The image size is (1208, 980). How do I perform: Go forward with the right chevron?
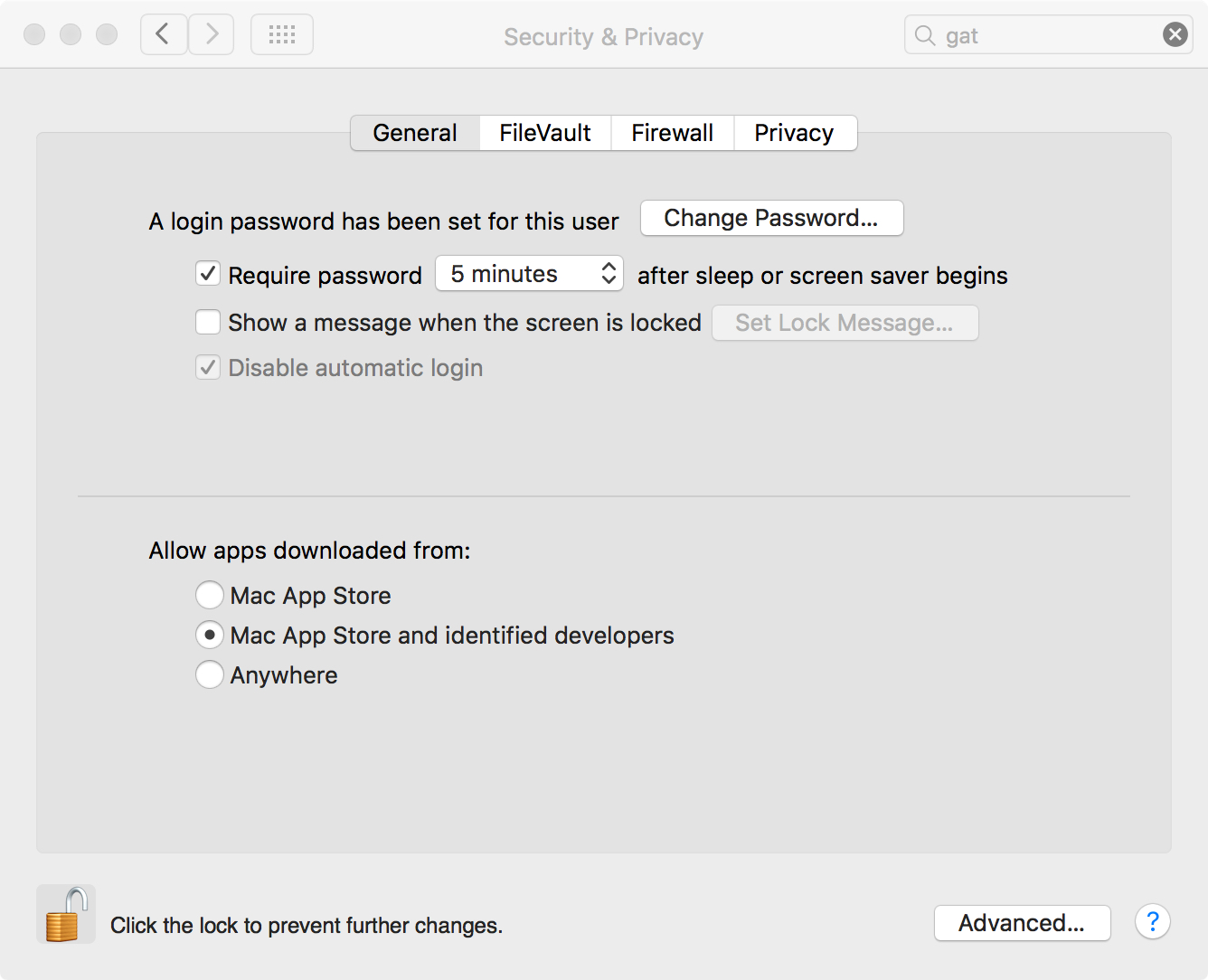point(212,34)
